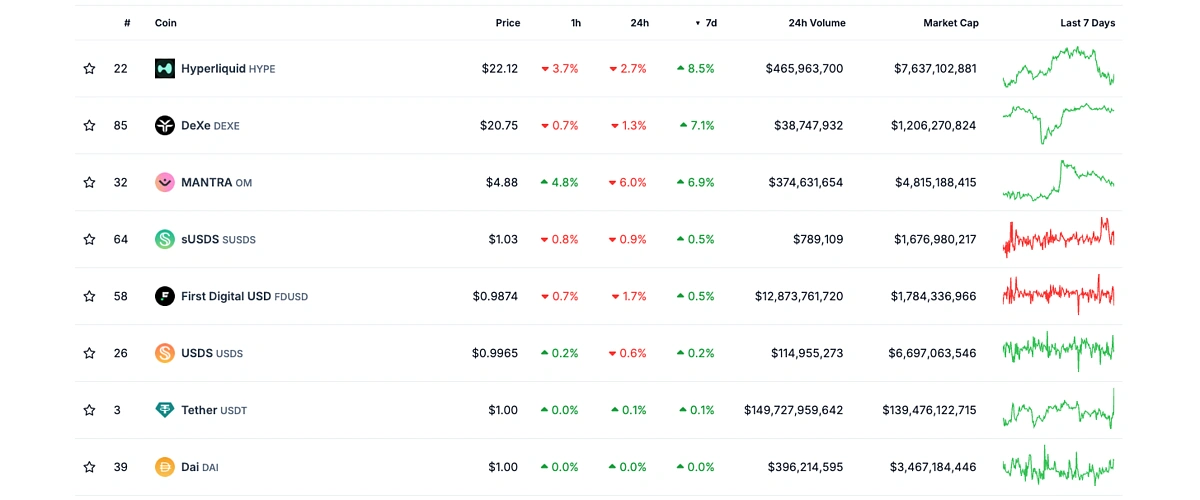View Hyperliquid 7-day sparkline chart

click(1058, 67)
